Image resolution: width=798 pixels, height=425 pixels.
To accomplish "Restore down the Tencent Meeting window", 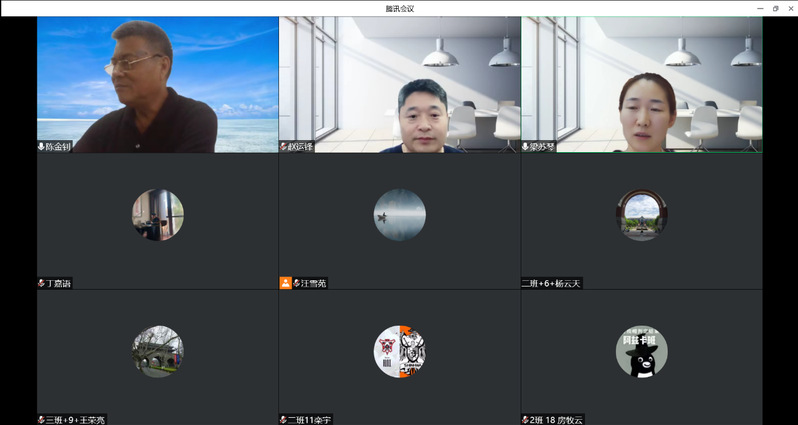I will pyautogui.click(x=774, y=8).
